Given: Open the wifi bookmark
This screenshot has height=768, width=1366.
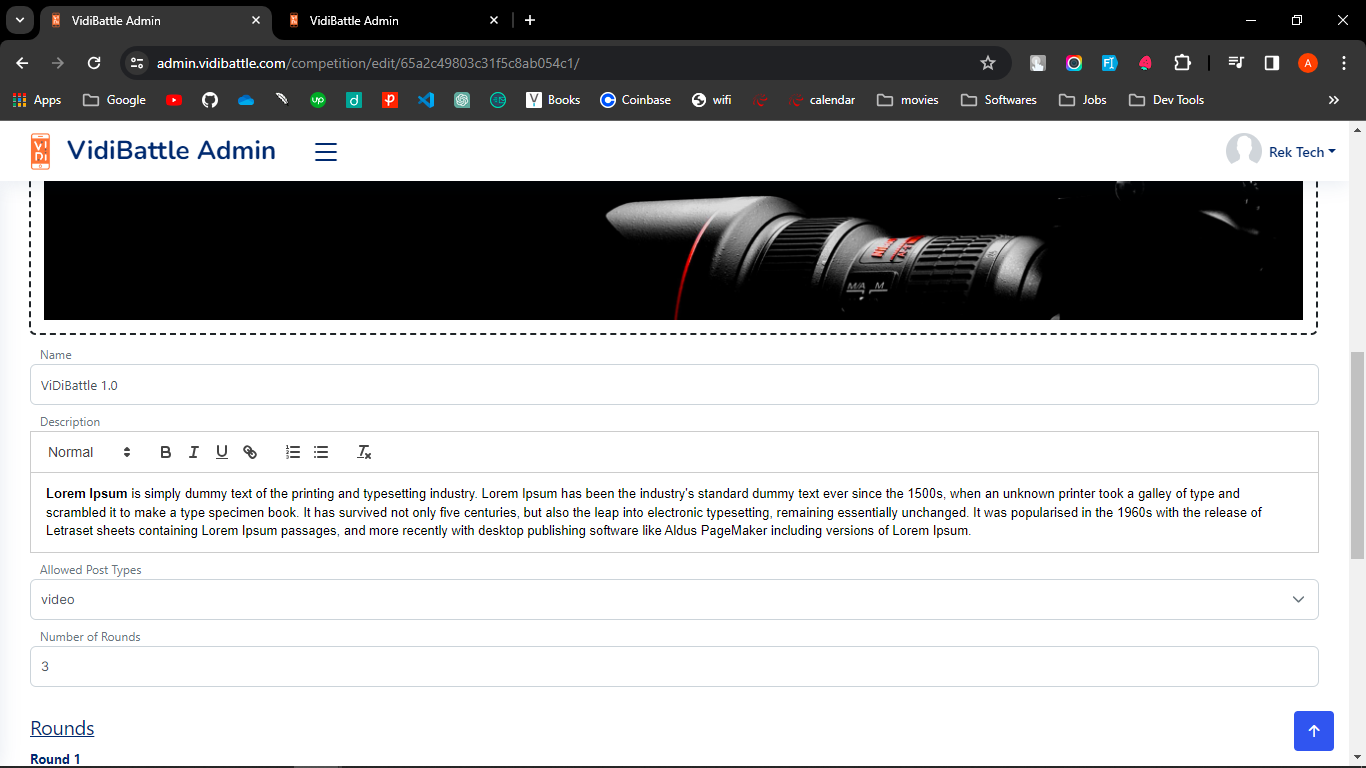Looking at the screenshot, I should coord(711,100).
